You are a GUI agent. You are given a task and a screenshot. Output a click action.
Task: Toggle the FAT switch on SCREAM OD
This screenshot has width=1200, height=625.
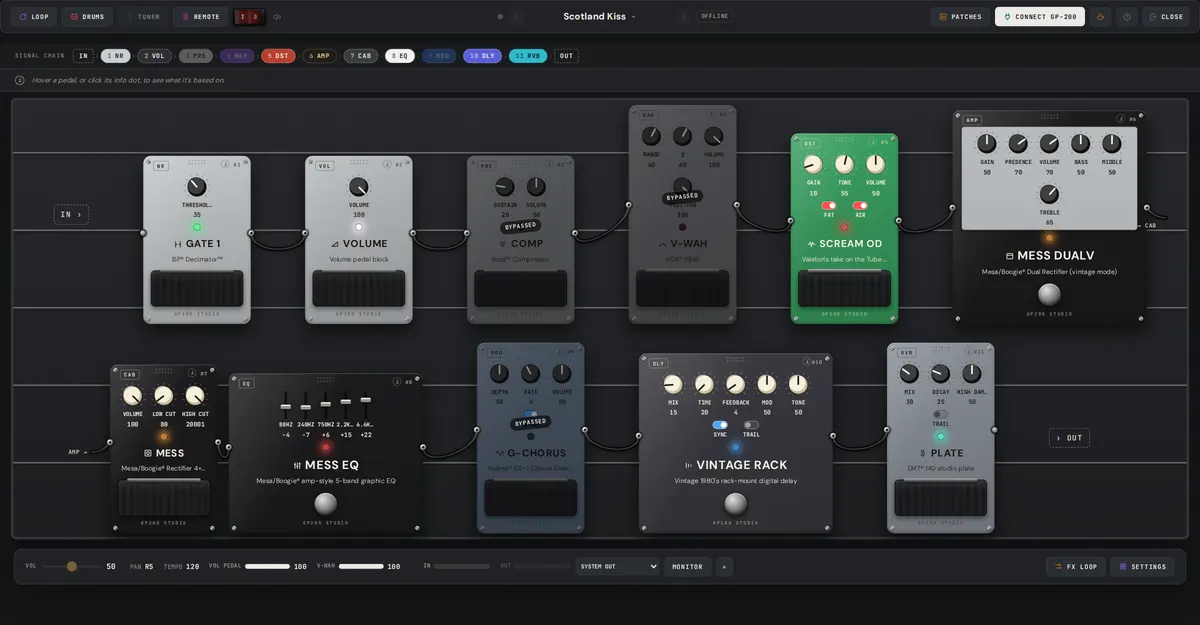coord(829,205)
